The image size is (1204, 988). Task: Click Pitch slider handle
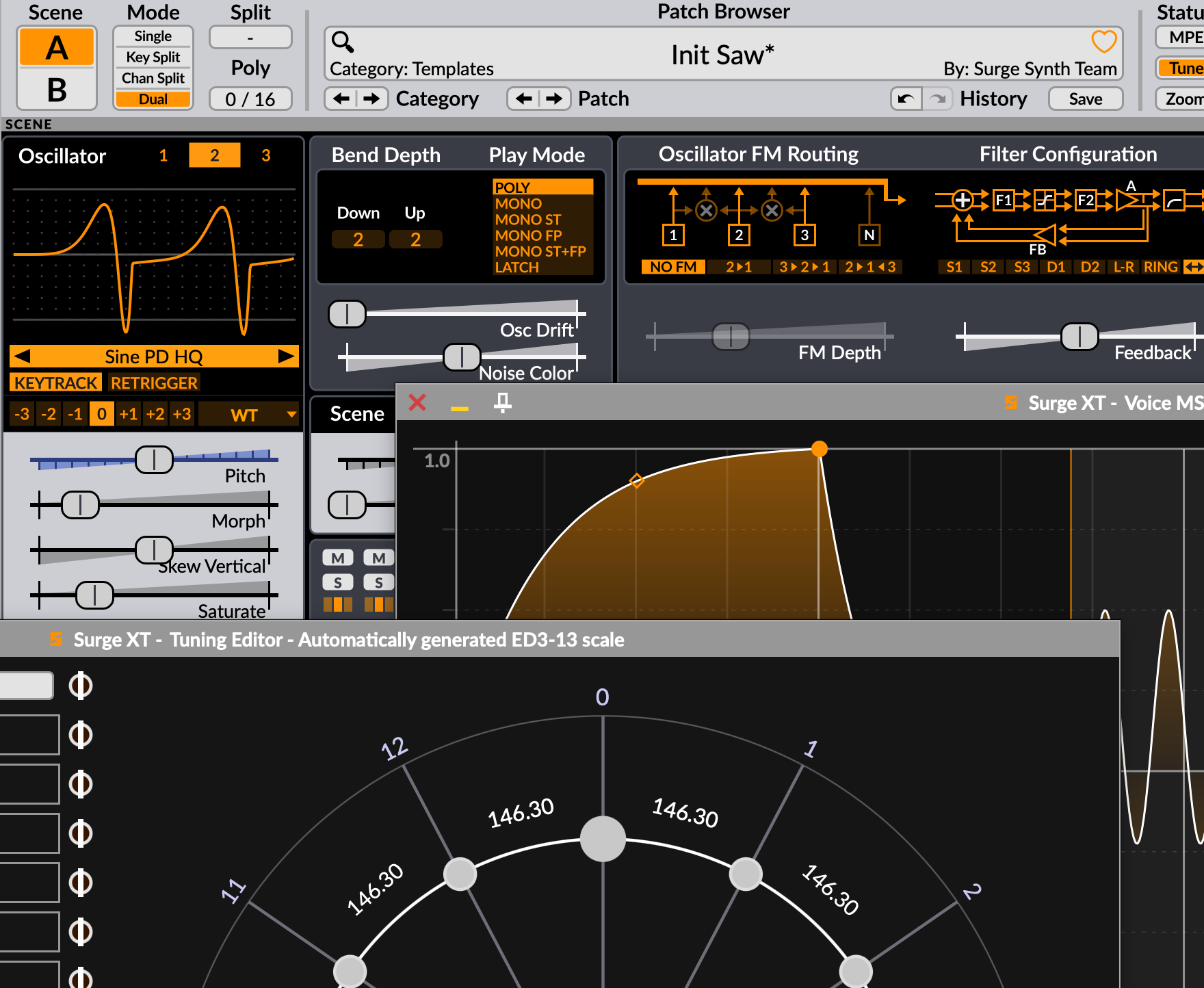[x=154, y=460]
